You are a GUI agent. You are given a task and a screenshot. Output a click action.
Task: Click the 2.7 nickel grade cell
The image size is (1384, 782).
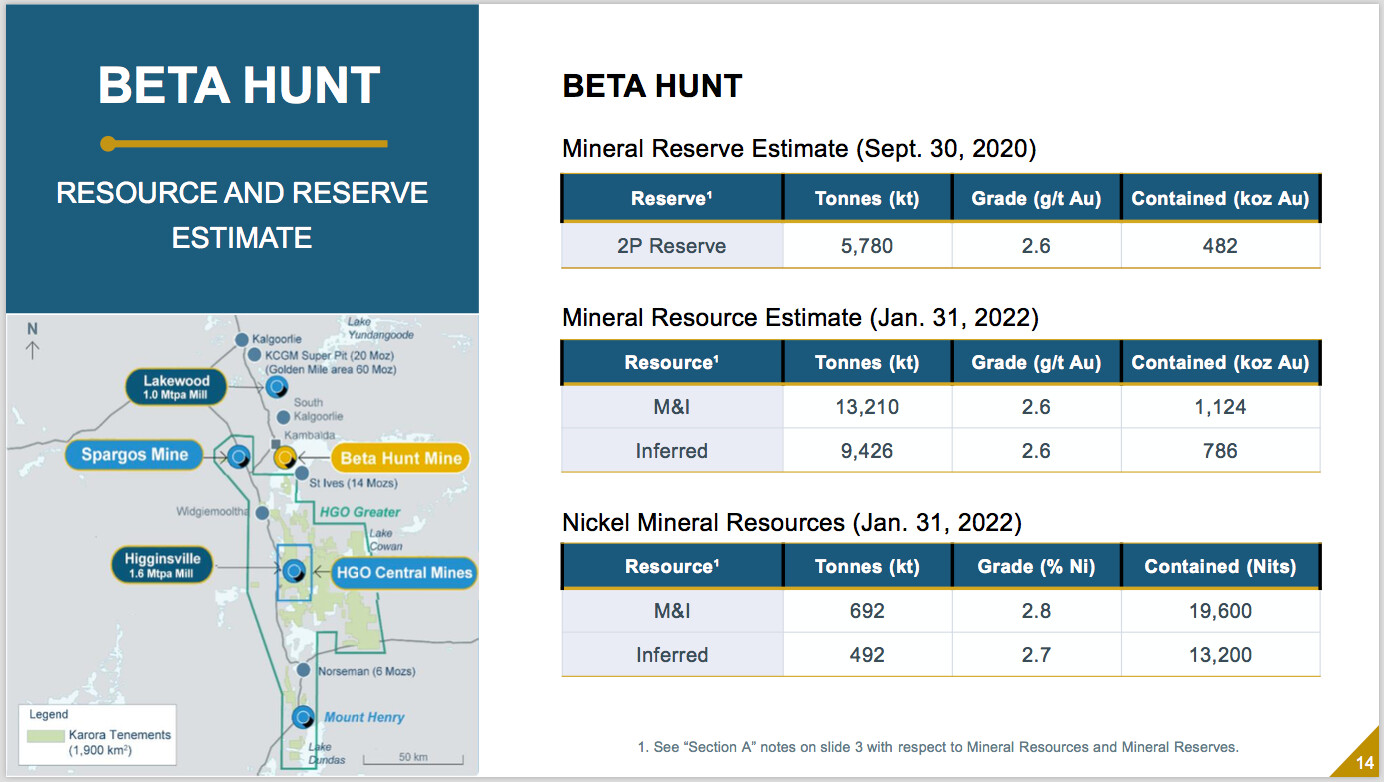coord(1036,655)
